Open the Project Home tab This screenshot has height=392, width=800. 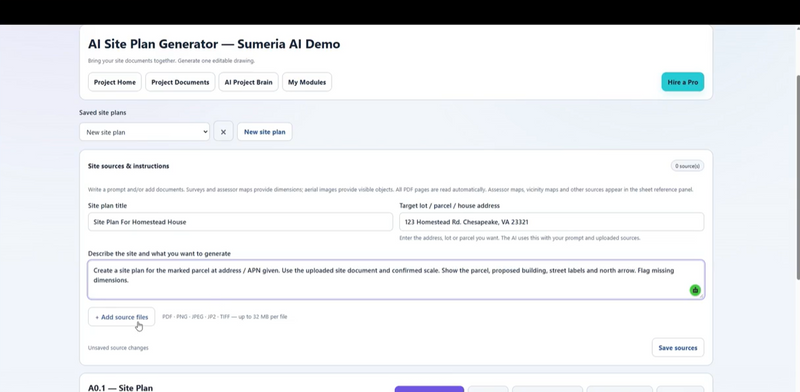[115, 82]
